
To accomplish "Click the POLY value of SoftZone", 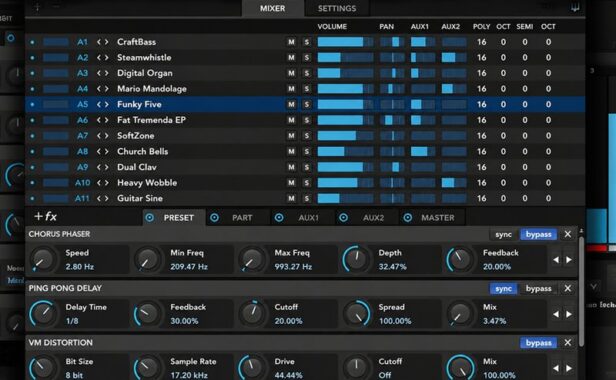I will 482,136.
